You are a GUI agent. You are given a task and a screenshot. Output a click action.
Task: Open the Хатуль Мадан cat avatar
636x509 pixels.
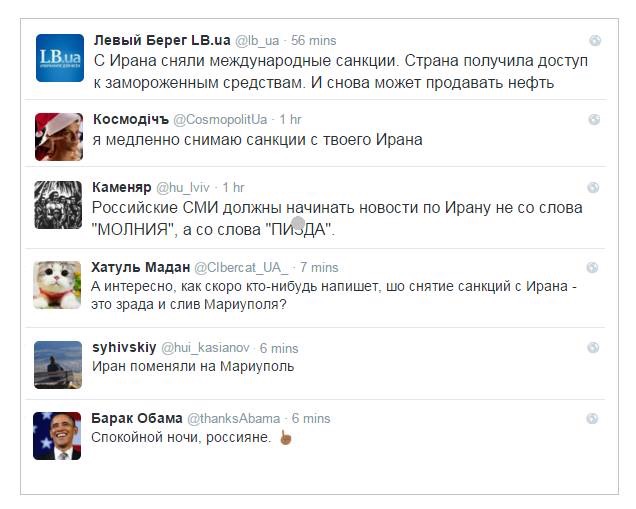coord(58,285)
